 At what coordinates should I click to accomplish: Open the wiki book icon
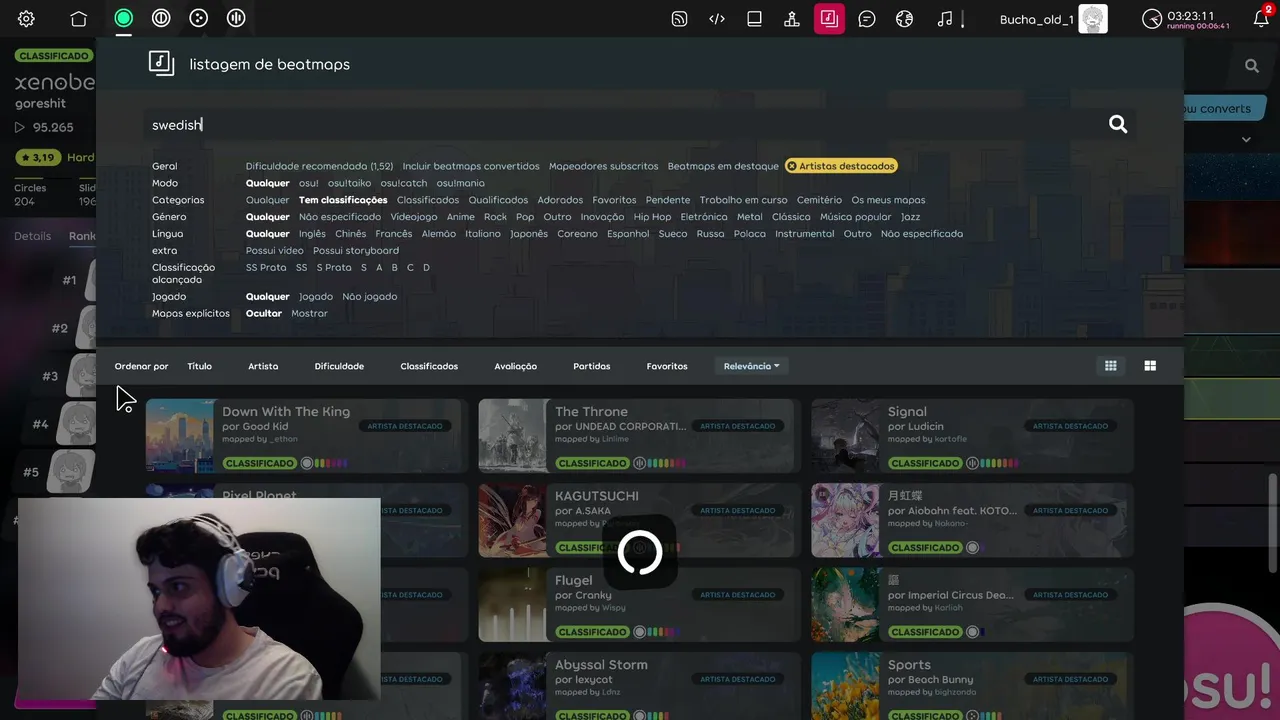pyautogui.click(x=754, y=18)
